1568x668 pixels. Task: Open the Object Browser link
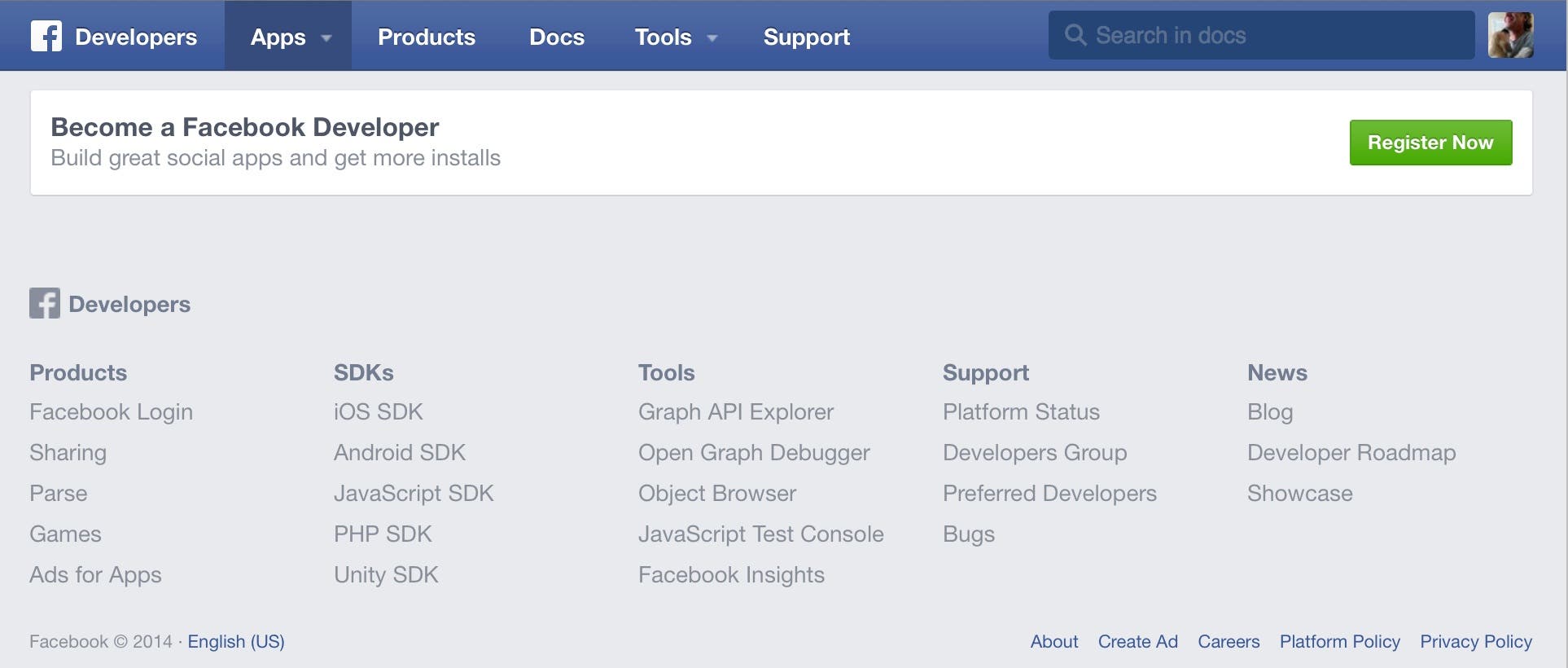[717, 494]
